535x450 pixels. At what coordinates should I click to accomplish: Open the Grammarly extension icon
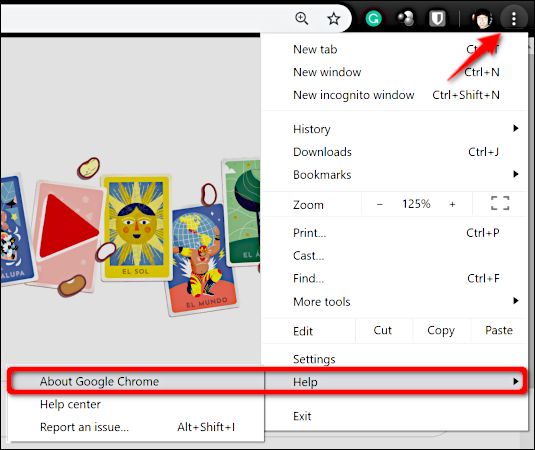(374, 18)
